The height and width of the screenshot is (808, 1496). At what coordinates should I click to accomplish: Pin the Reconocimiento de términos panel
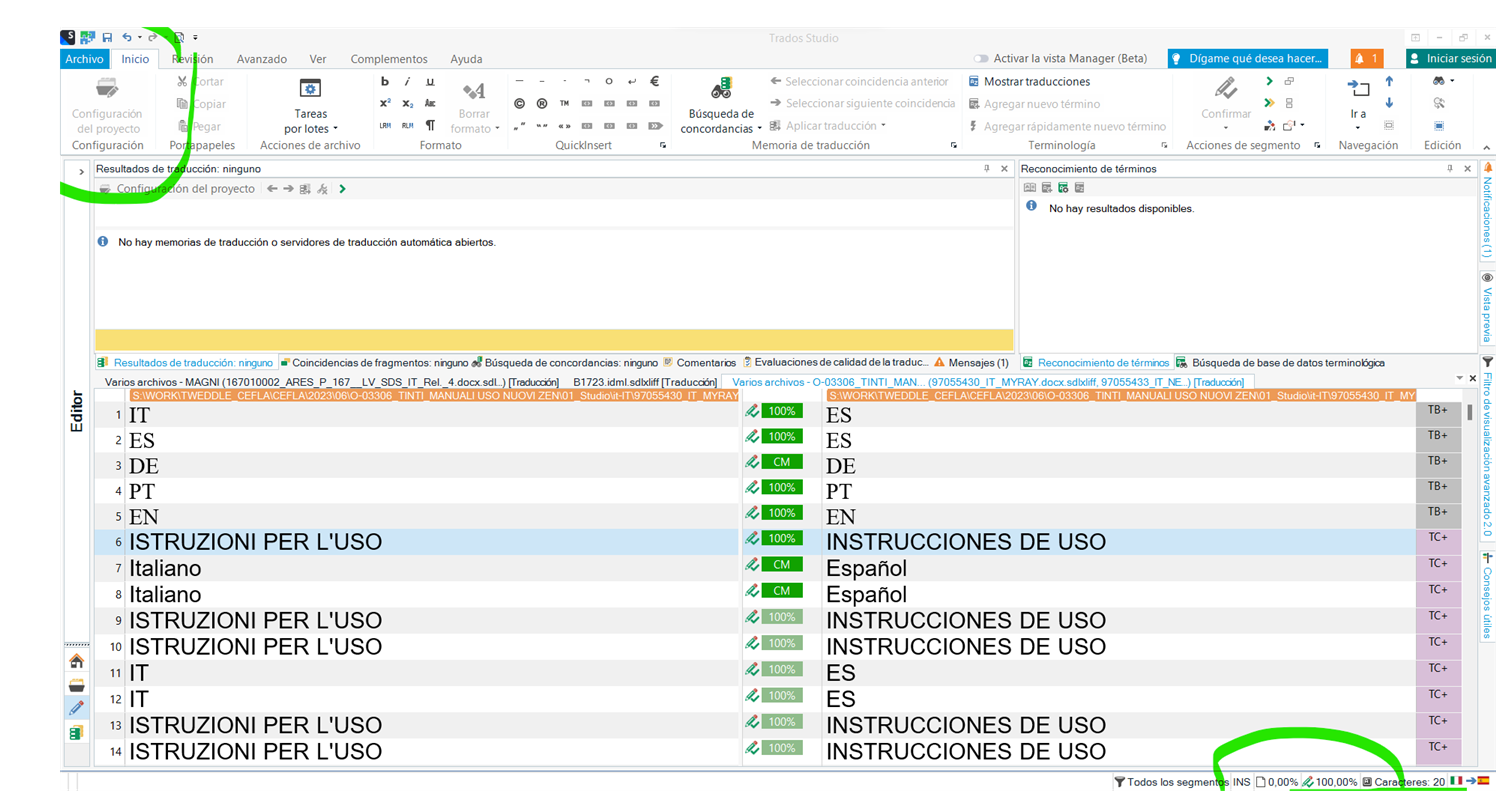click(x=1450, y=169)
